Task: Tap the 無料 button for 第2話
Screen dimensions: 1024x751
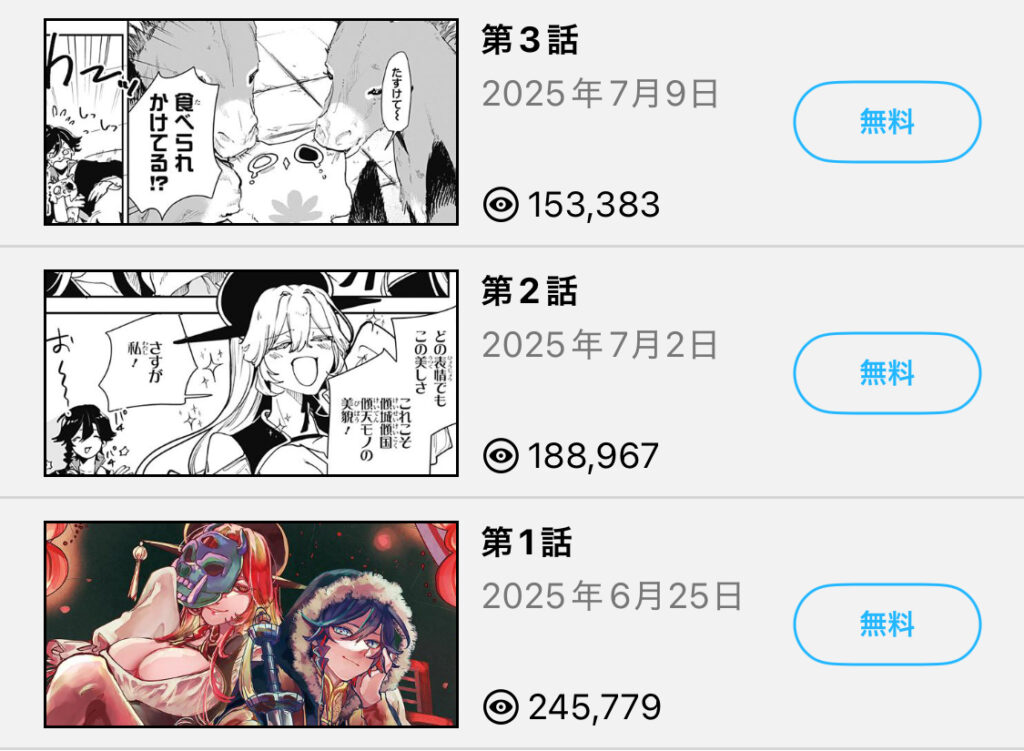Action: tap(887, 373)
